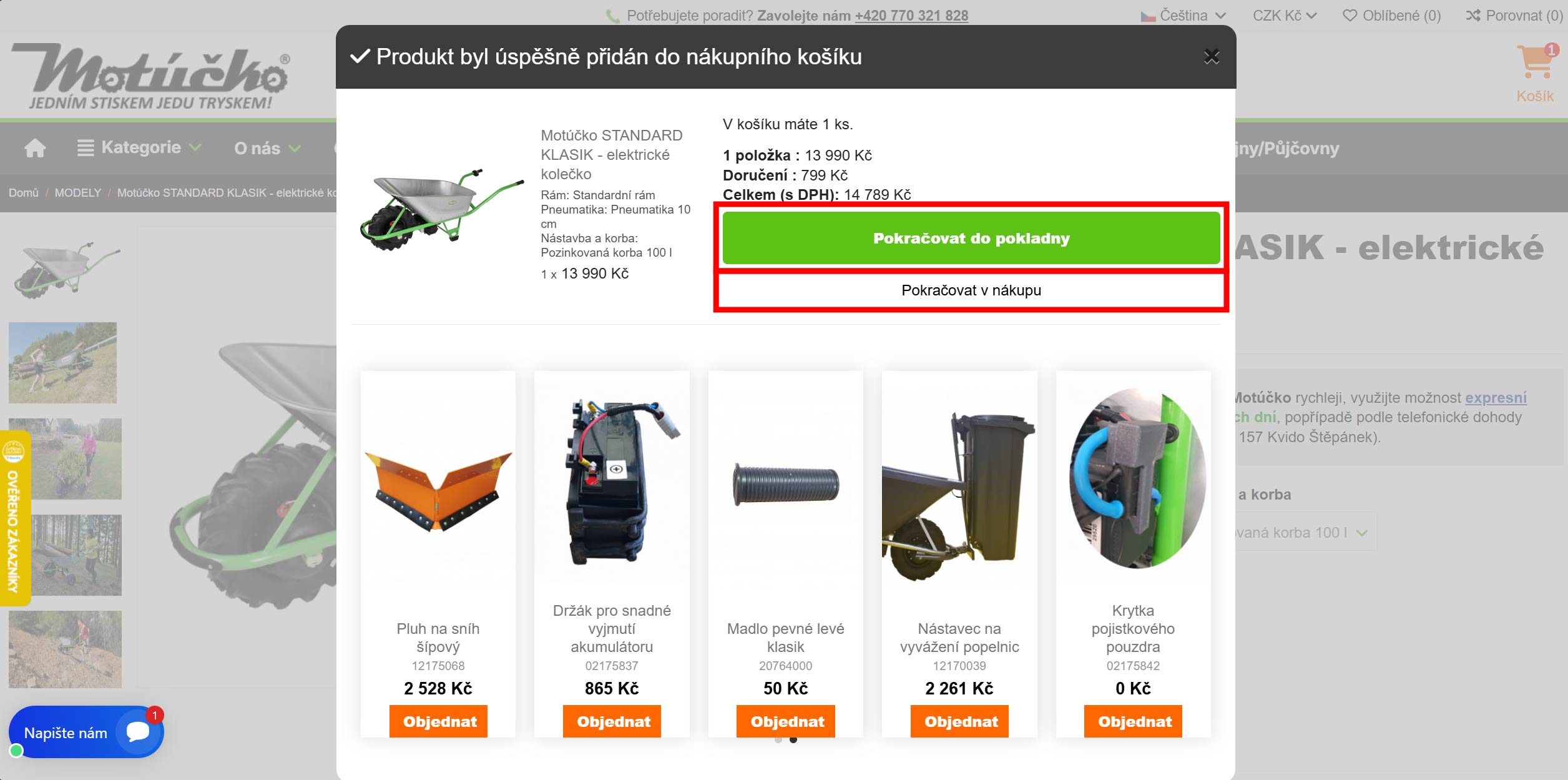The image size is (1568, 780).
Task: Select the Madlo pevné levé klasik product
Action: [x=785, y=638]
